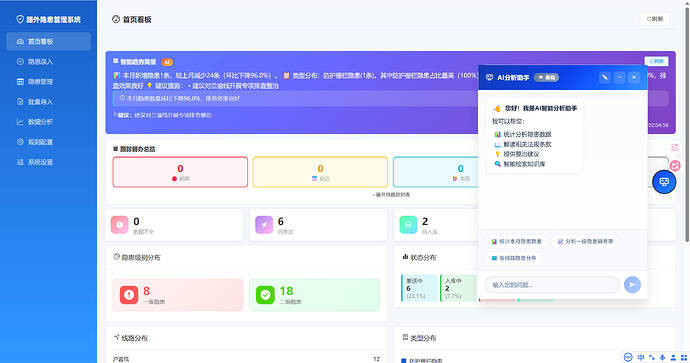This screenshot has height=363, width=690.
Task: Minimize the AI assistant chat panel
Action: (619, 77)
